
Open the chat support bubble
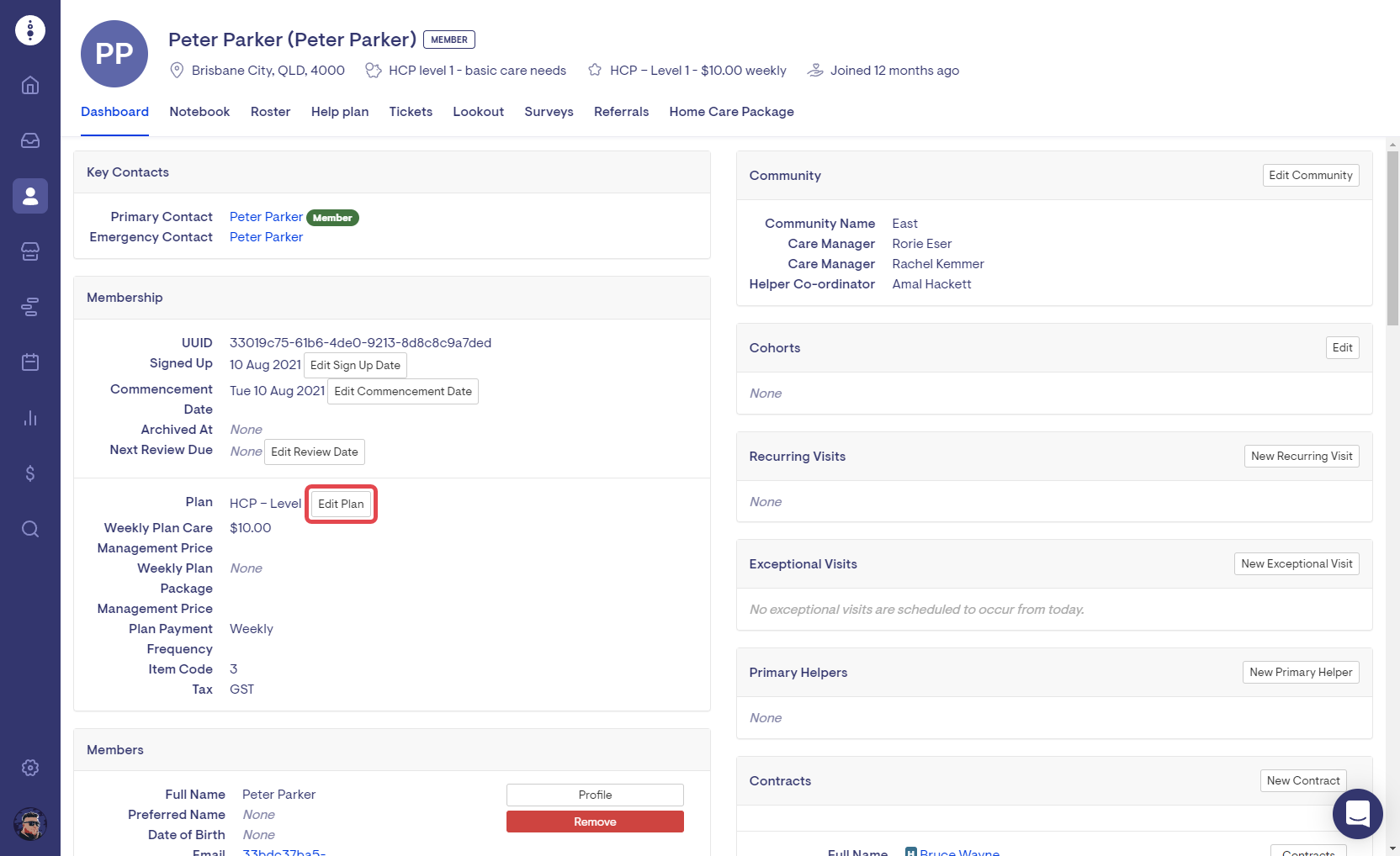pyautogui.click(x=1357, y=813)
